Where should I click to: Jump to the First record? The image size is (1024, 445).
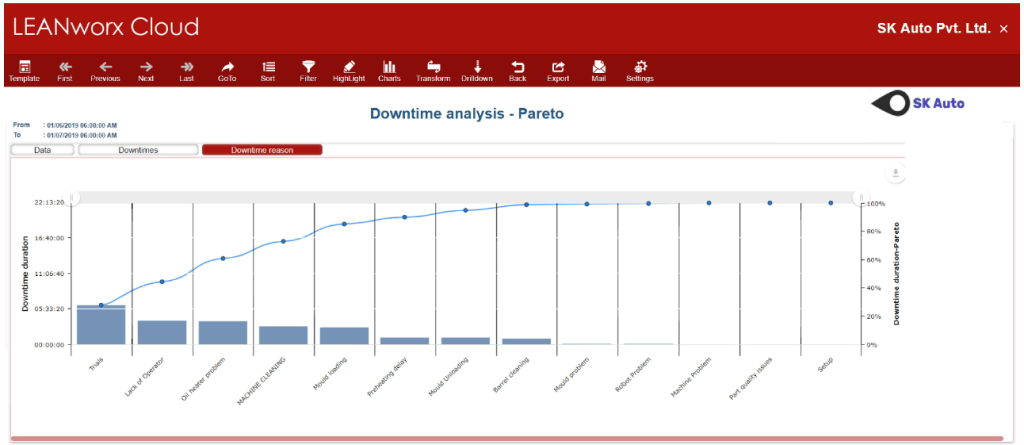[x=65, y=71]
